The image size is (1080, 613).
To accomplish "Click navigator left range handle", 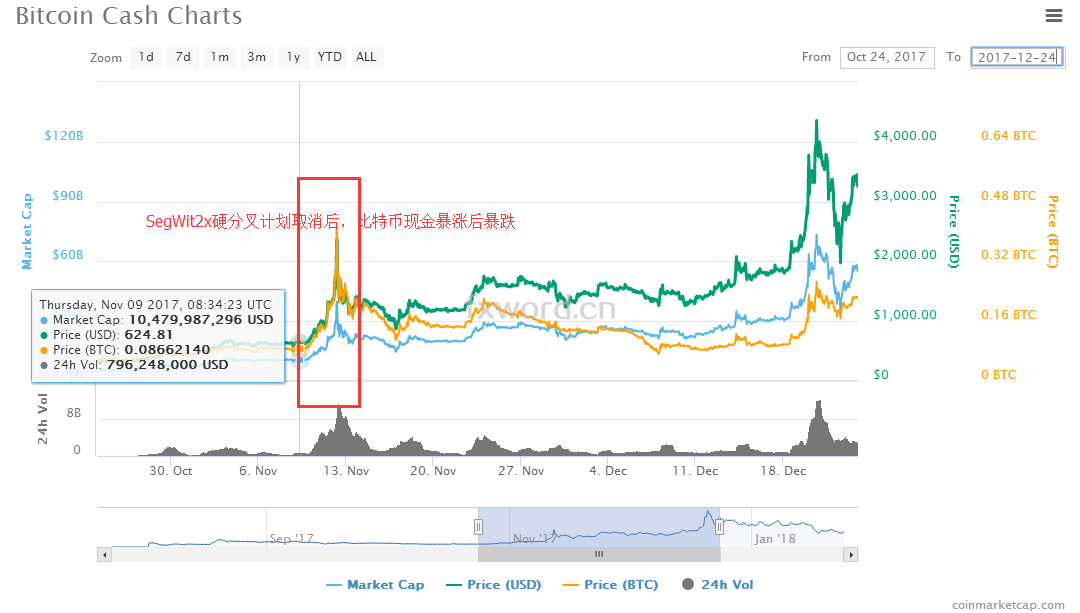I will click(478, 527).
